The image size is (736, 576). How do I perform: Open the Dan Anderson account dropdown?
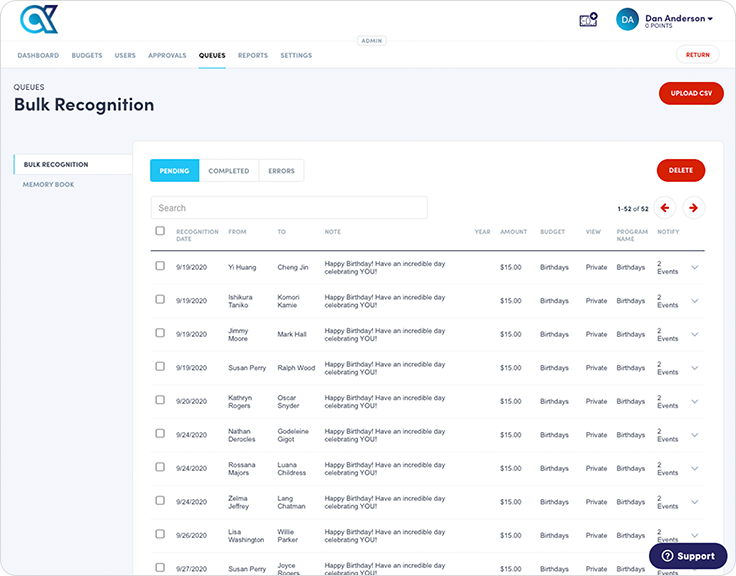pyautogui.click(x=679, y=18)
